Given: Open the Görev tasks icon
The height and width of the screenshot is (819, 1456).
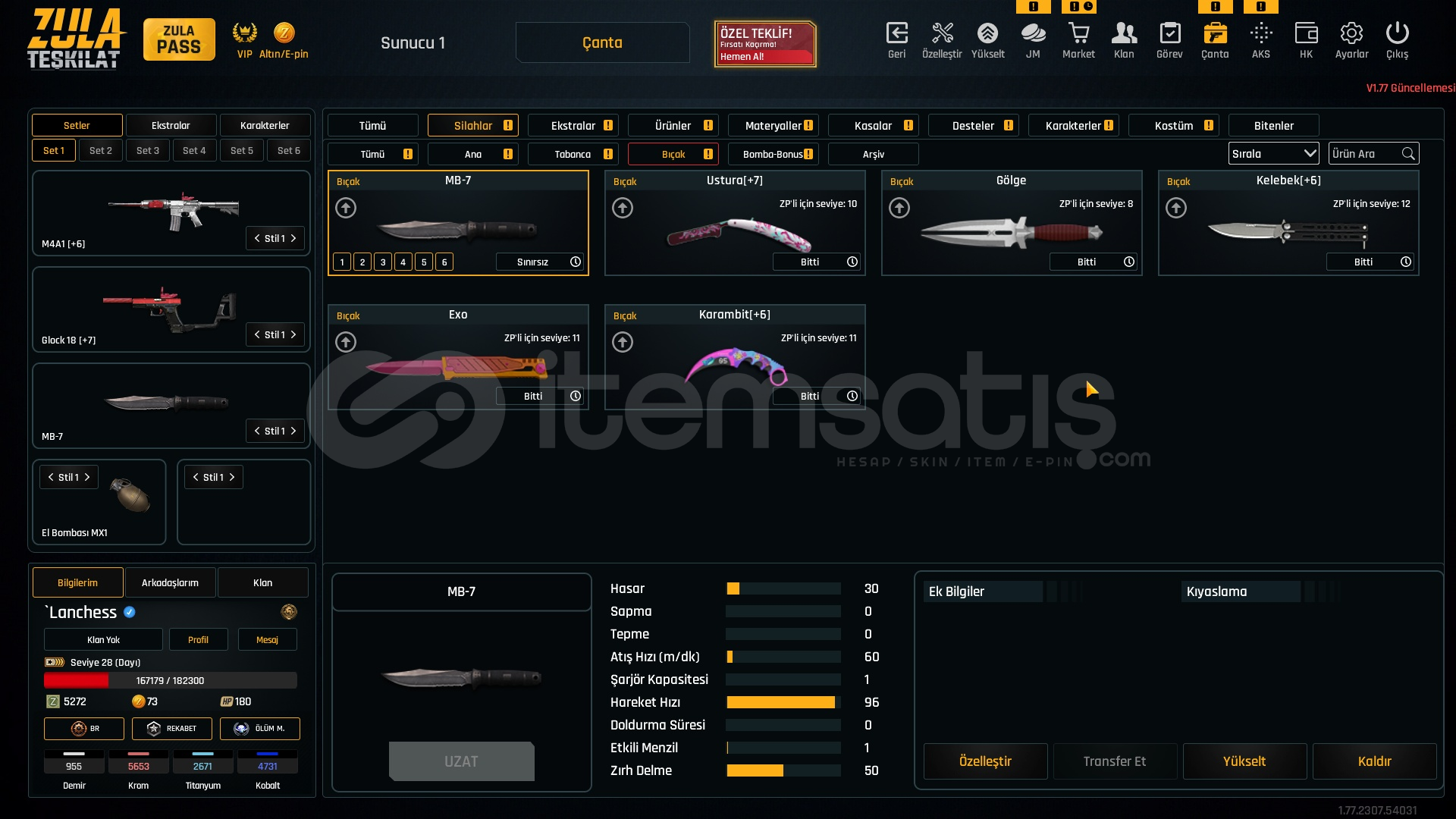Looking at the screenshot, I should coord(1169,33).
